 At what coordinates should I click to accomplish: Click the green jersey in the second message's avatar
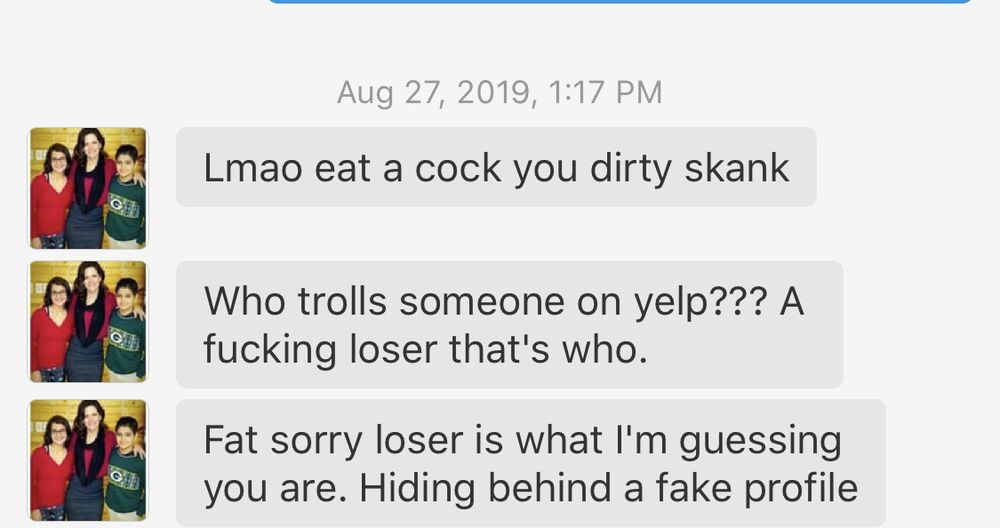[x=126, y=345]
